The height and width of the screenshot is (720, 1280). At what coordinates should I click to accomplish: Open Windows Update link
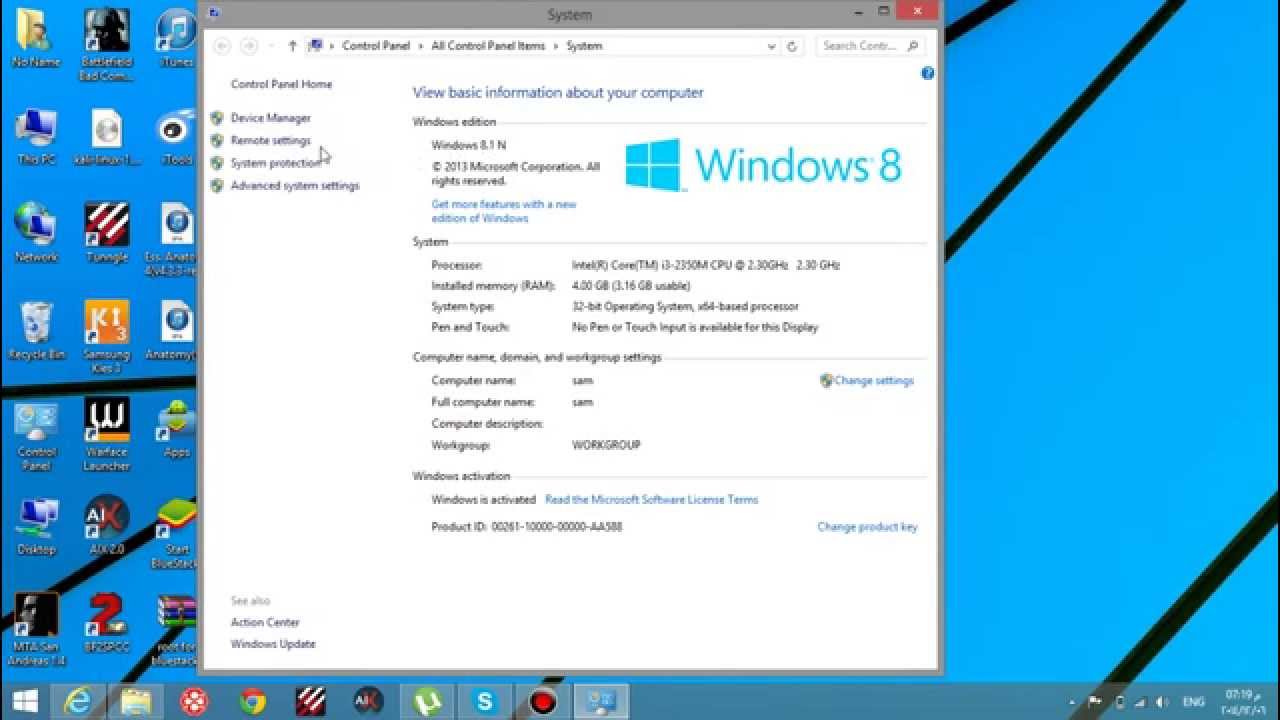pyautogui.click(x=273, y=644)
